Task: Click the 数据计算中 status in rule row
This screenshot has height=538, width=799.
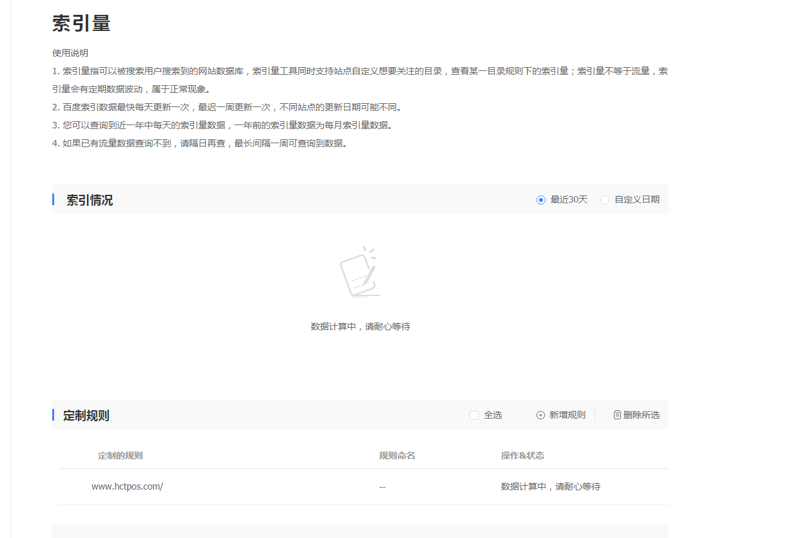Action: click(550, 487)
